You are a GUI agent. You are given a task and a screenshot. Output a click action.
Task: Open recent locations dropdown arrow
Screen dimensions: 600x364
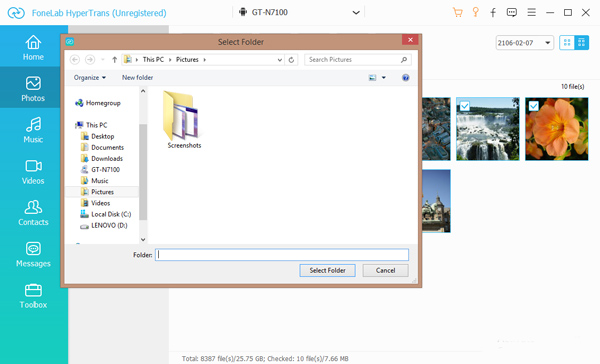(x=103, y=60)
